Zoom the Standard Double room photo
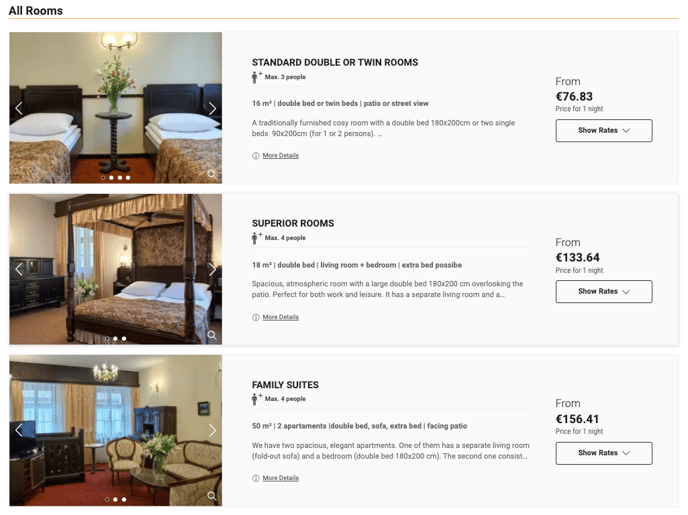The height and width of the screenshot is (515, 688). [212, 174]
